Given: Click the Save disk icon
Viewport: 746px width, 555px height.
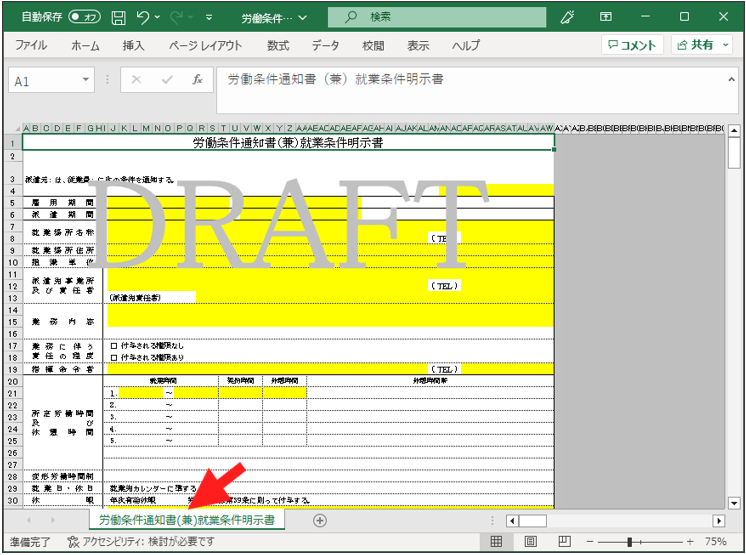Looking at the screenshot, I should (118, 18).
